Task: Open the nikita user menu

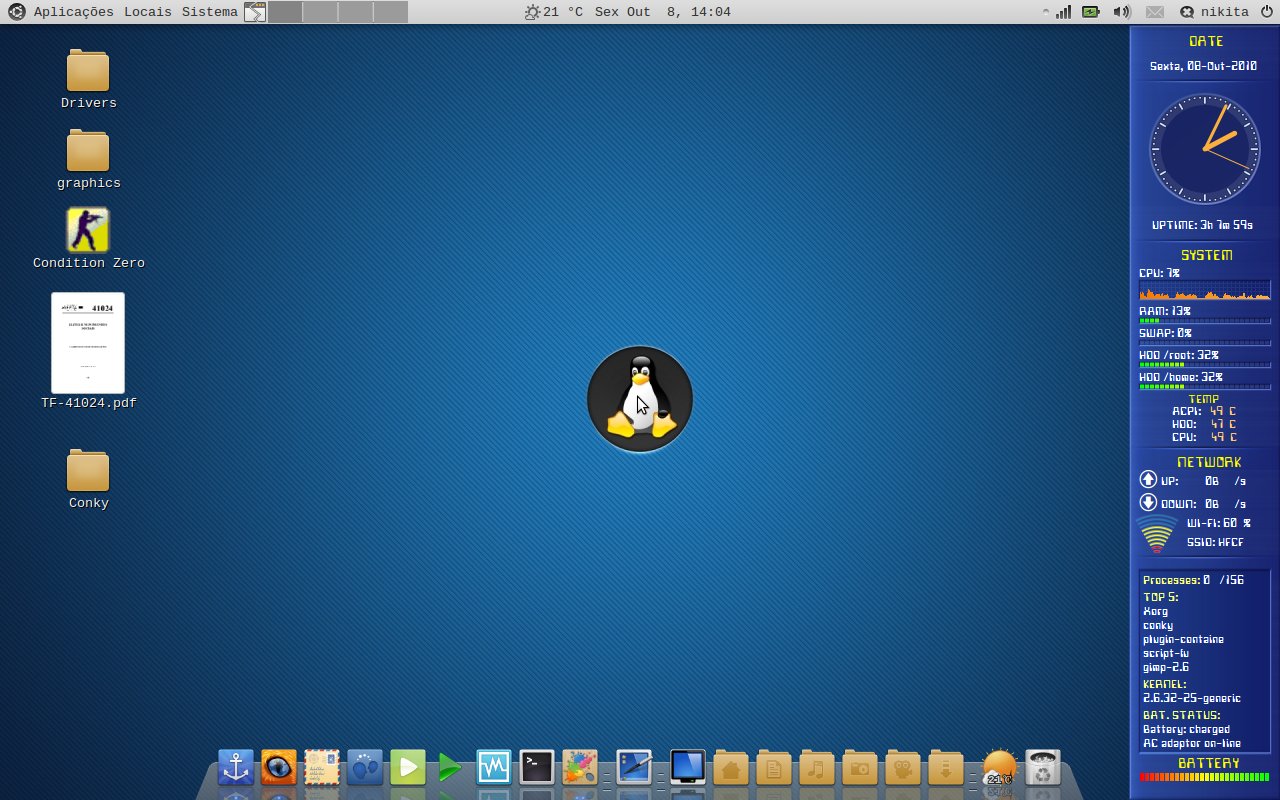Action: coord(1215,12)
